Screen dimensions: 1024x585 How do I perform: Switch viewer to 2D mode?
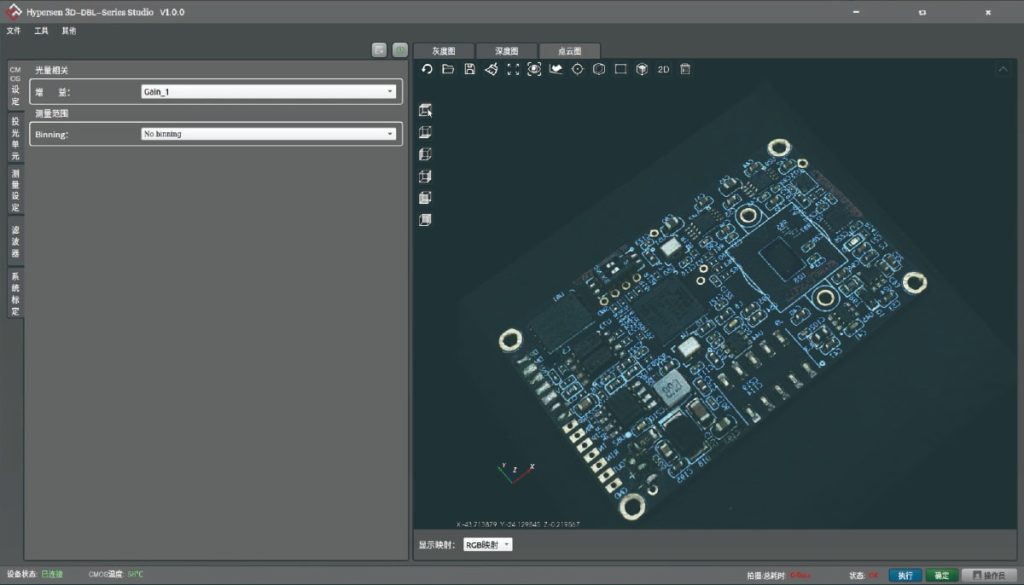point(663,70)
